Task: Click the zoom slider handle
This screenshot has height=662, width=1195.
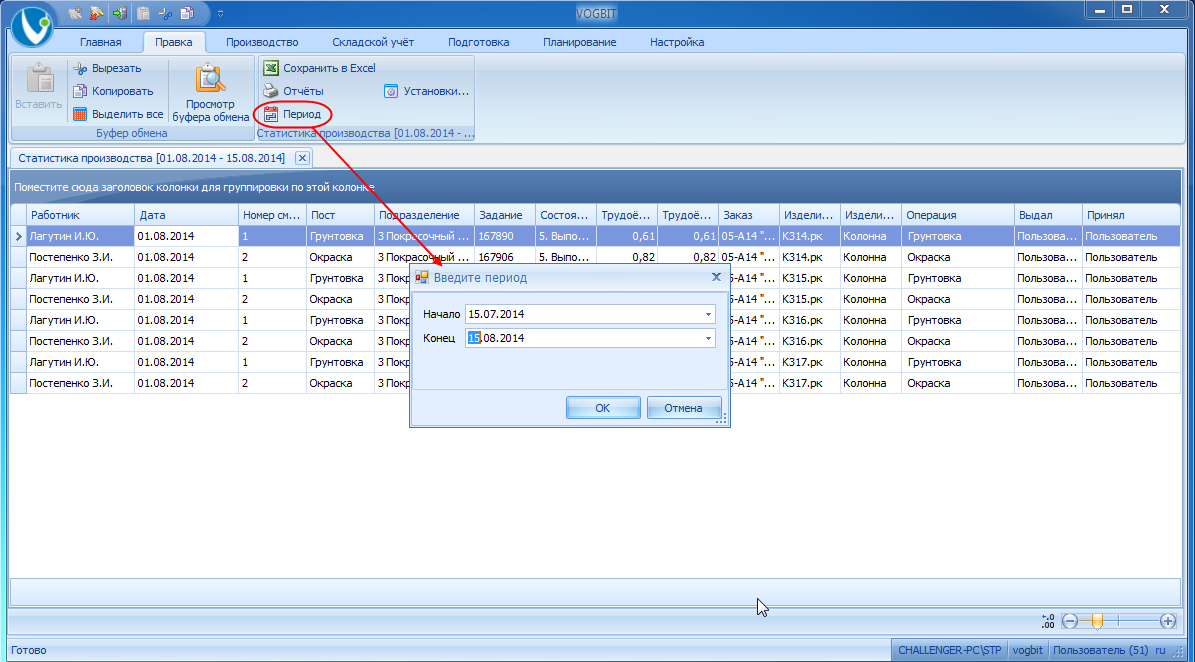Action: click(x=1097, y=622)
